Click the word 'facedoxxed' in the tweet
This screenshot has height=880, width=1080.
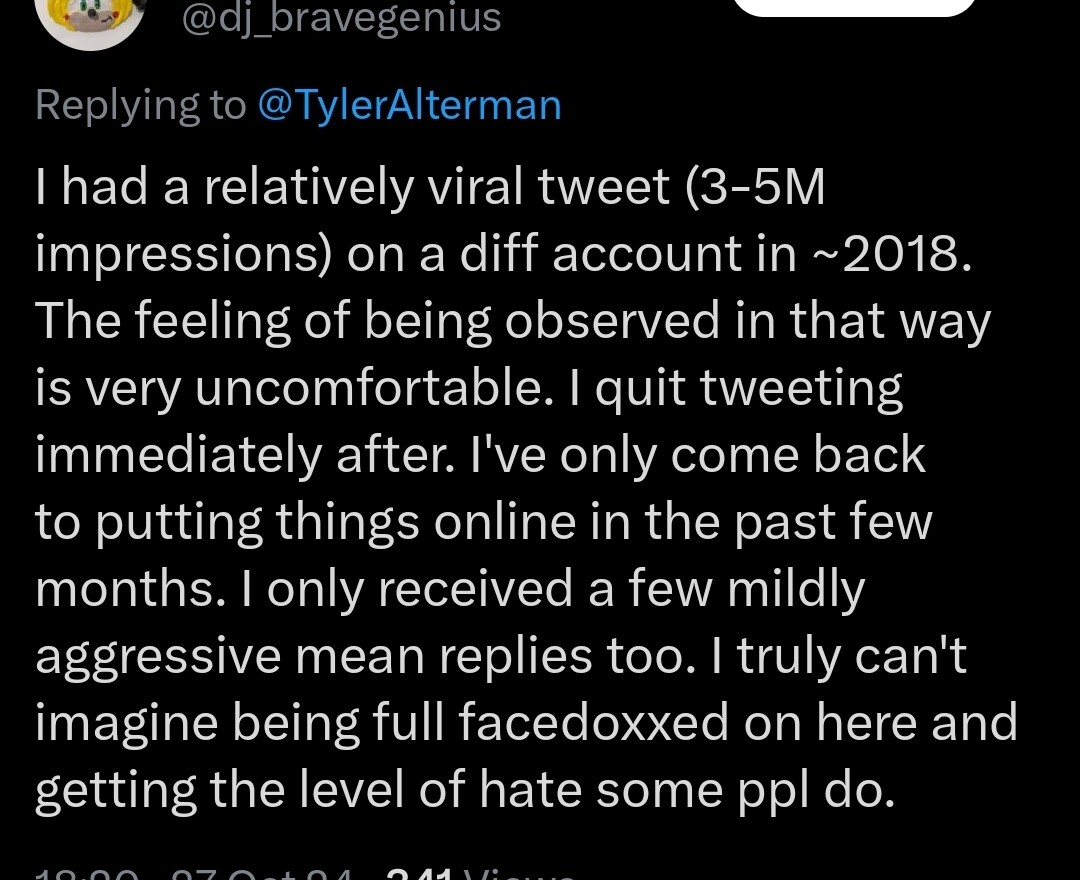click(x=593, y=722)
